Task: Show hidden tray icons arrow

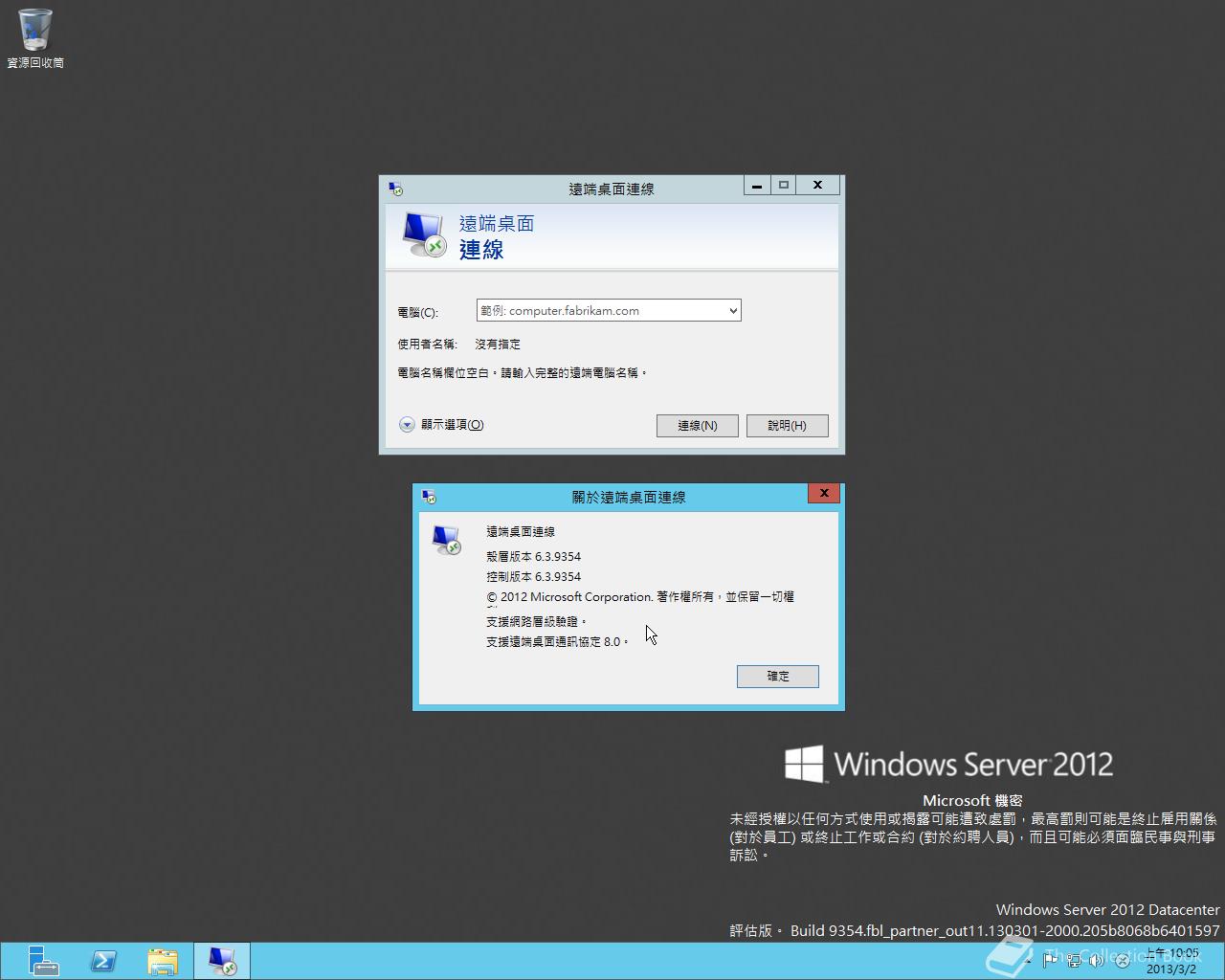Action: [1027, 960]
